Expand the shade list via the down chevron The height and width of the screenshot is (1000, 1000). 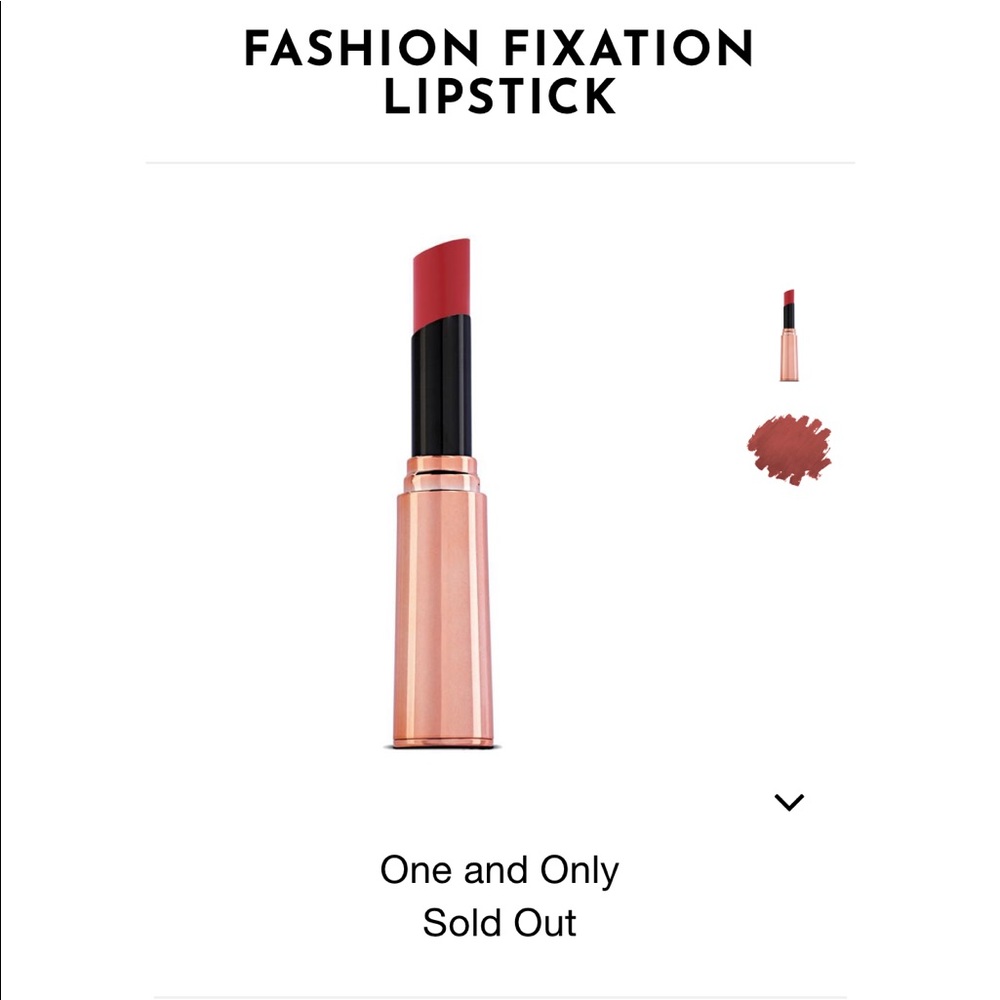tap(788, 800)
